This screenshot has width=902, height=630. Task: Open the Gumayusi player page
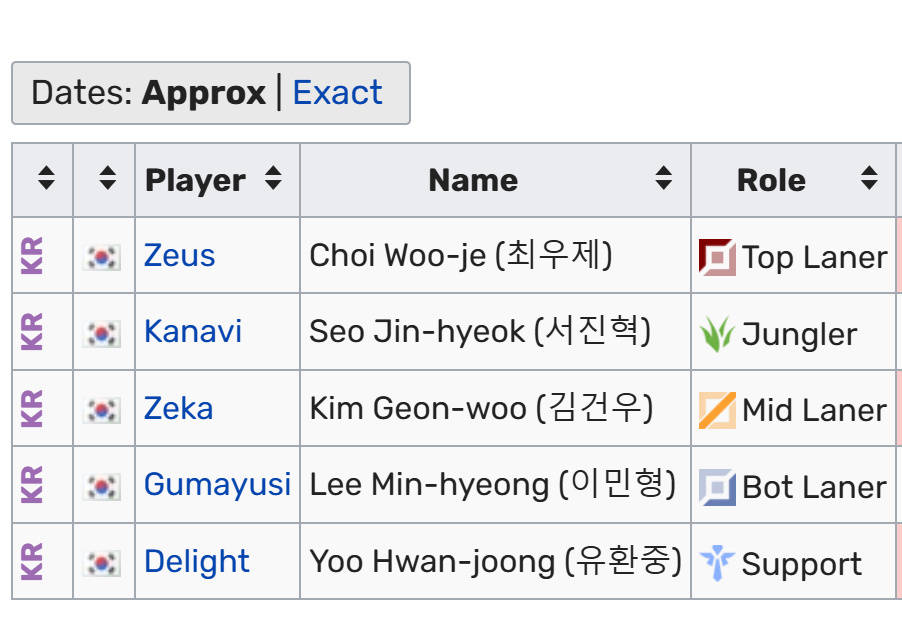click(217, 485)
